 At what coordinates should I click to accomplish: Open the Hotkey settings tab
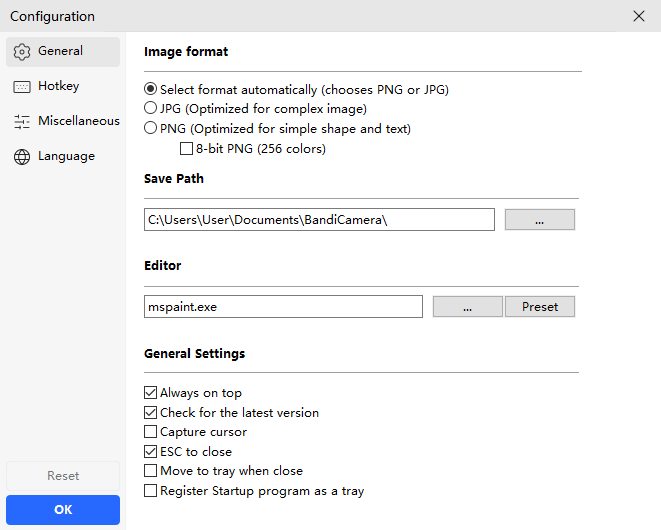[58, 87]
